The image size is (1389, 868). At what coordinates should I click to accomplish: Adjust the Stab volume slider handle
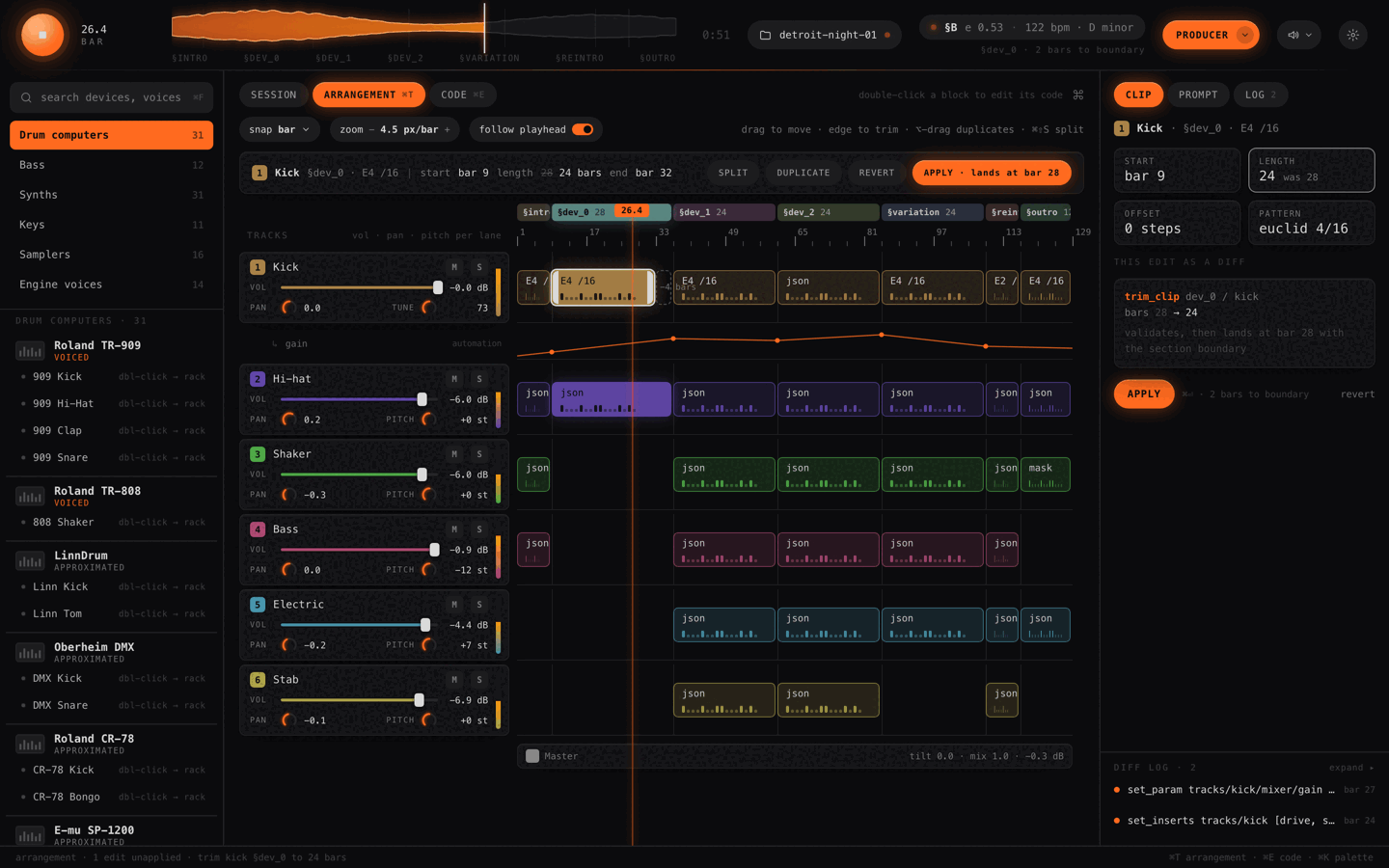pyautogui.click(x=419, y=700)
